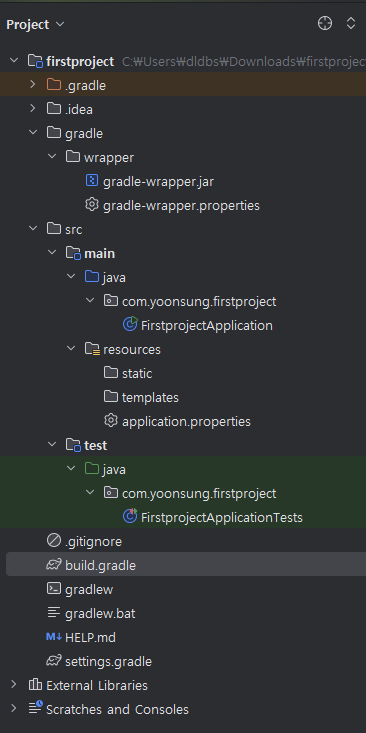This screenshot has height=733, width=366.
Task: Click the main package folder icon
Action: [x=111, y=301]
